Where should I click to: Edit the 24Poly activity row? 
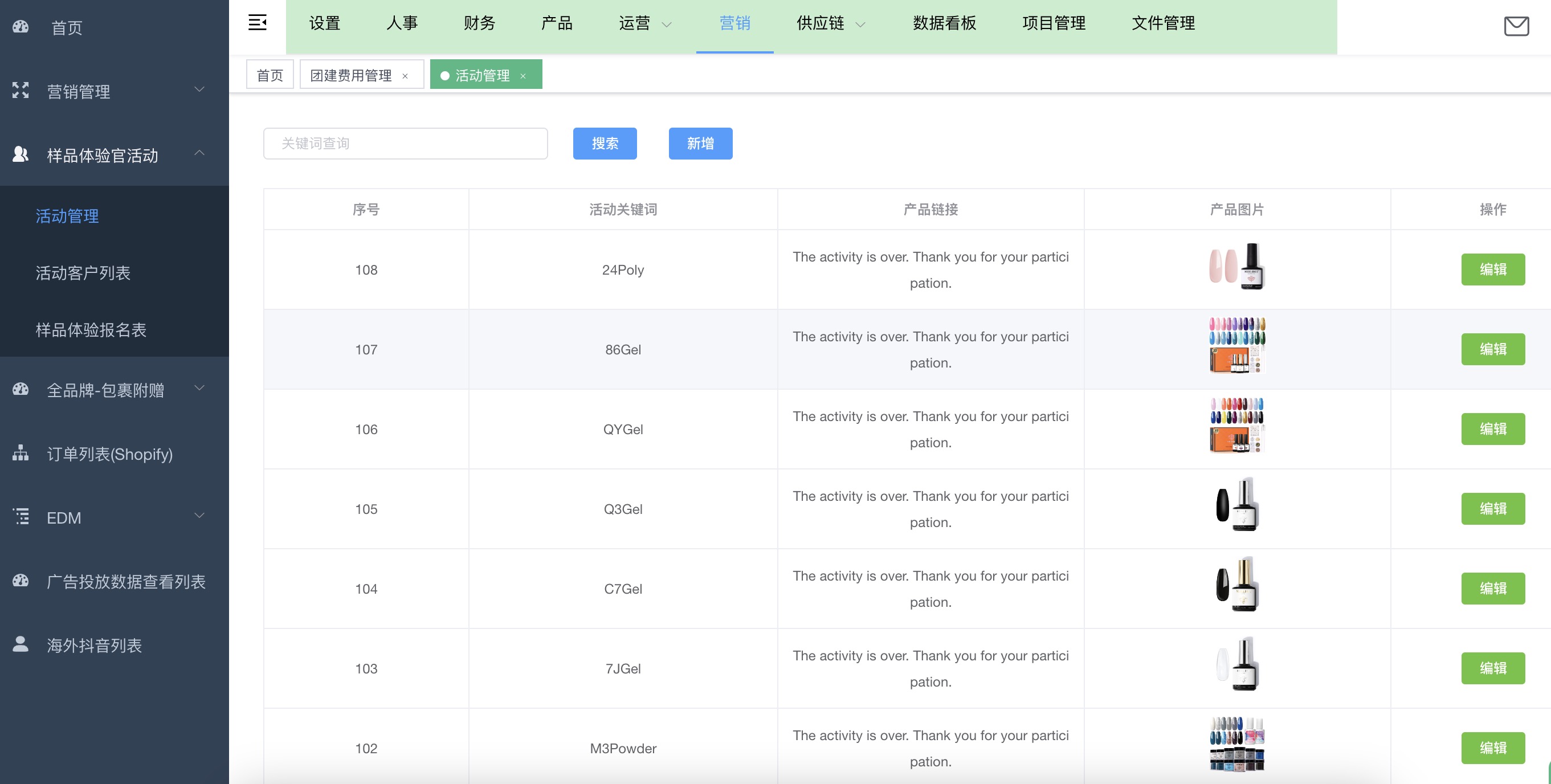(x=1493, y=269)
